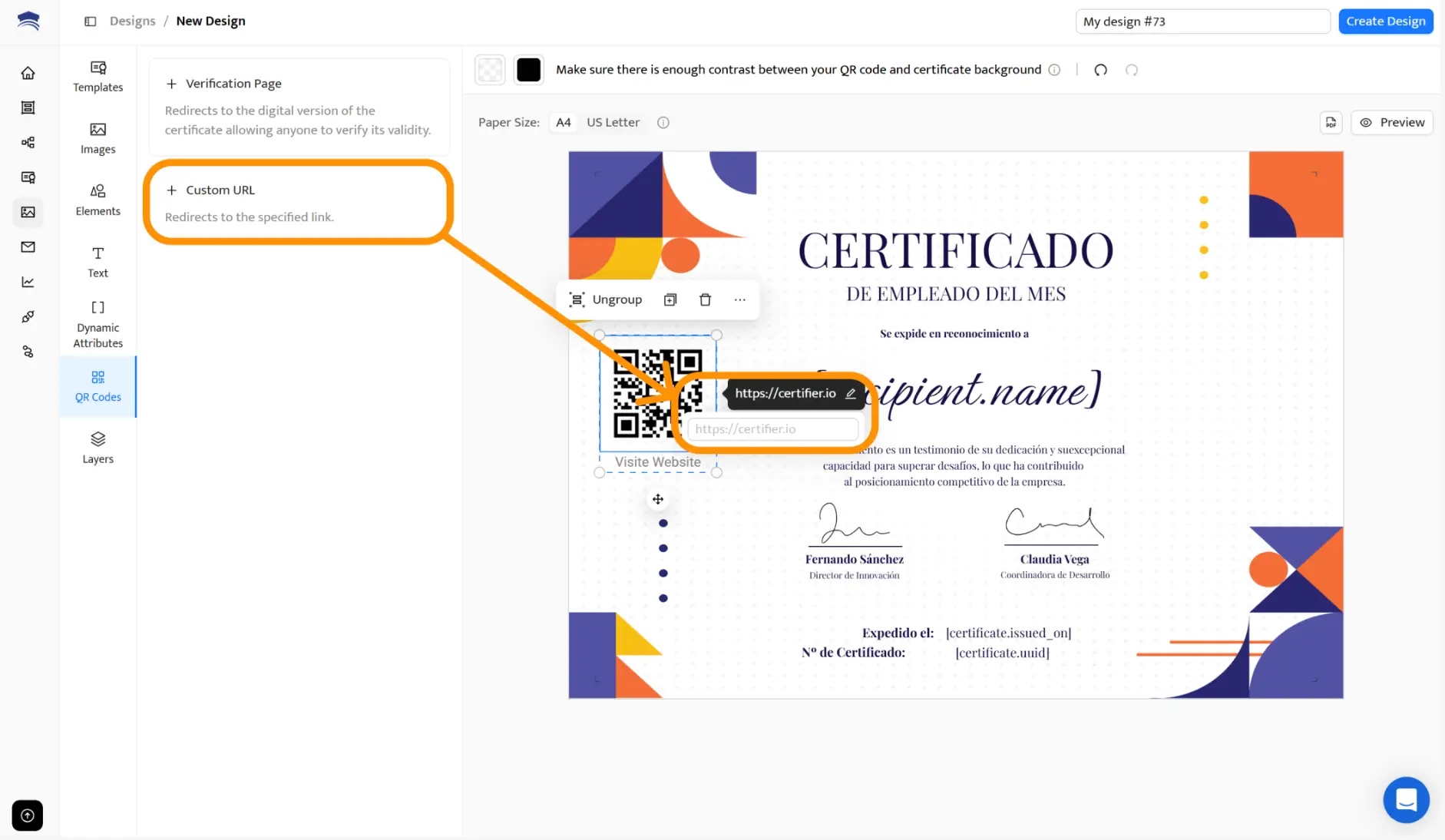
Task: Download the certificate as PDF
Action: point(1331,122)
